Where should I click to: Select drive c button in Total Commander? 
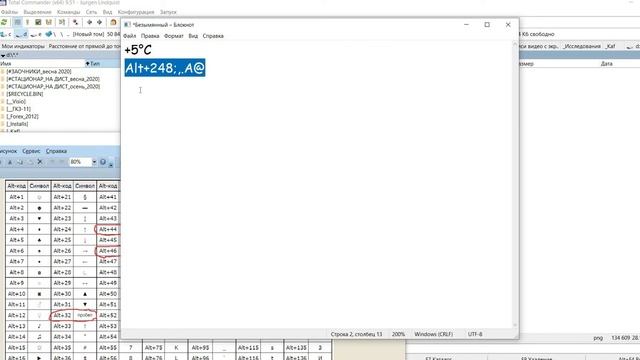click(x=6, y=34)
